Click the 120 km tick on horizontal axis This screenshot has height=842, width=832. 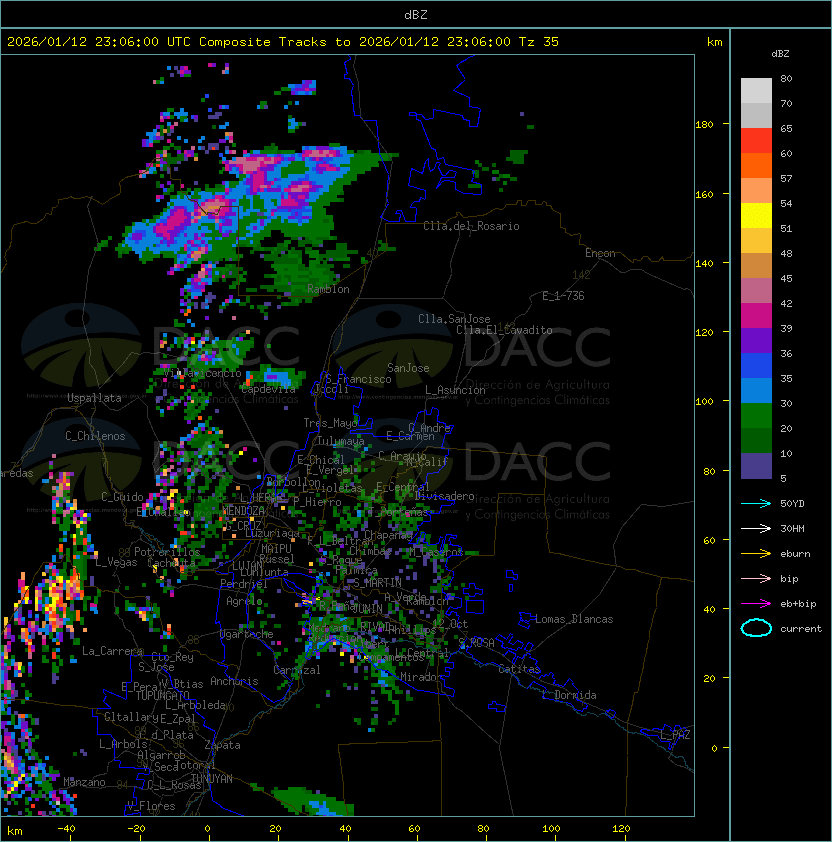pyautogui.click(x=621, y=829)
